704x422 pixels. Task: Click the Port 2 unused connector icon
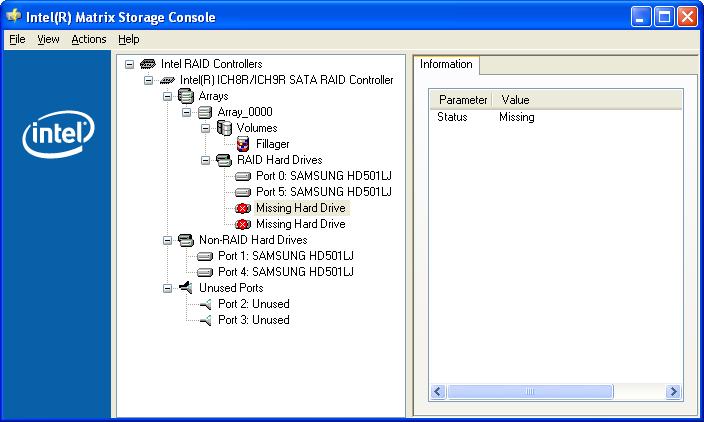pos(205,304)
